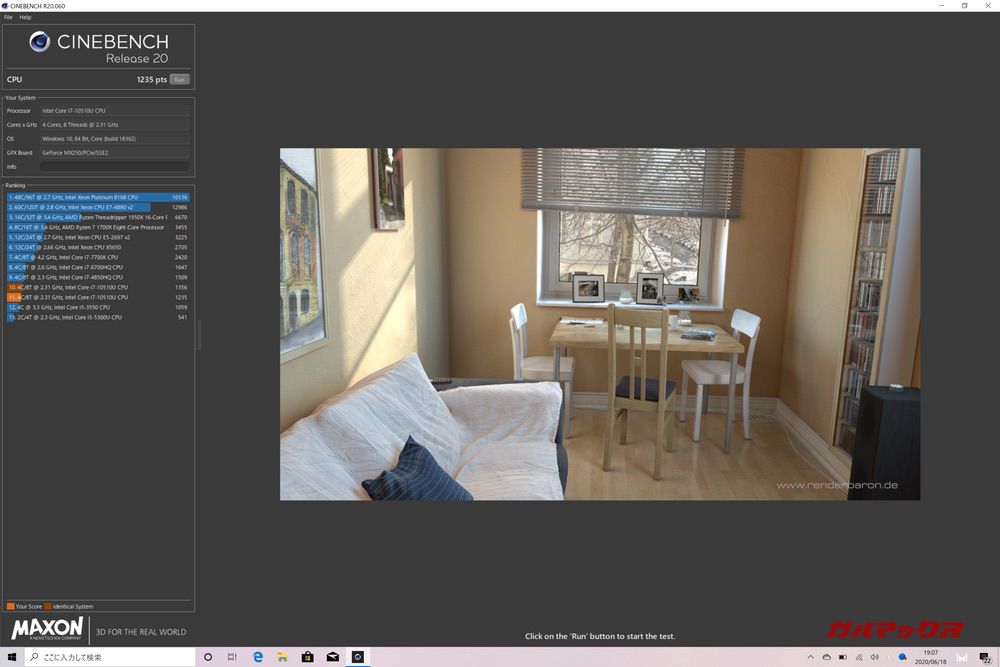Open Cortana from the taskbar
The width and height of the screenshot is (1000, 667).
208,657
